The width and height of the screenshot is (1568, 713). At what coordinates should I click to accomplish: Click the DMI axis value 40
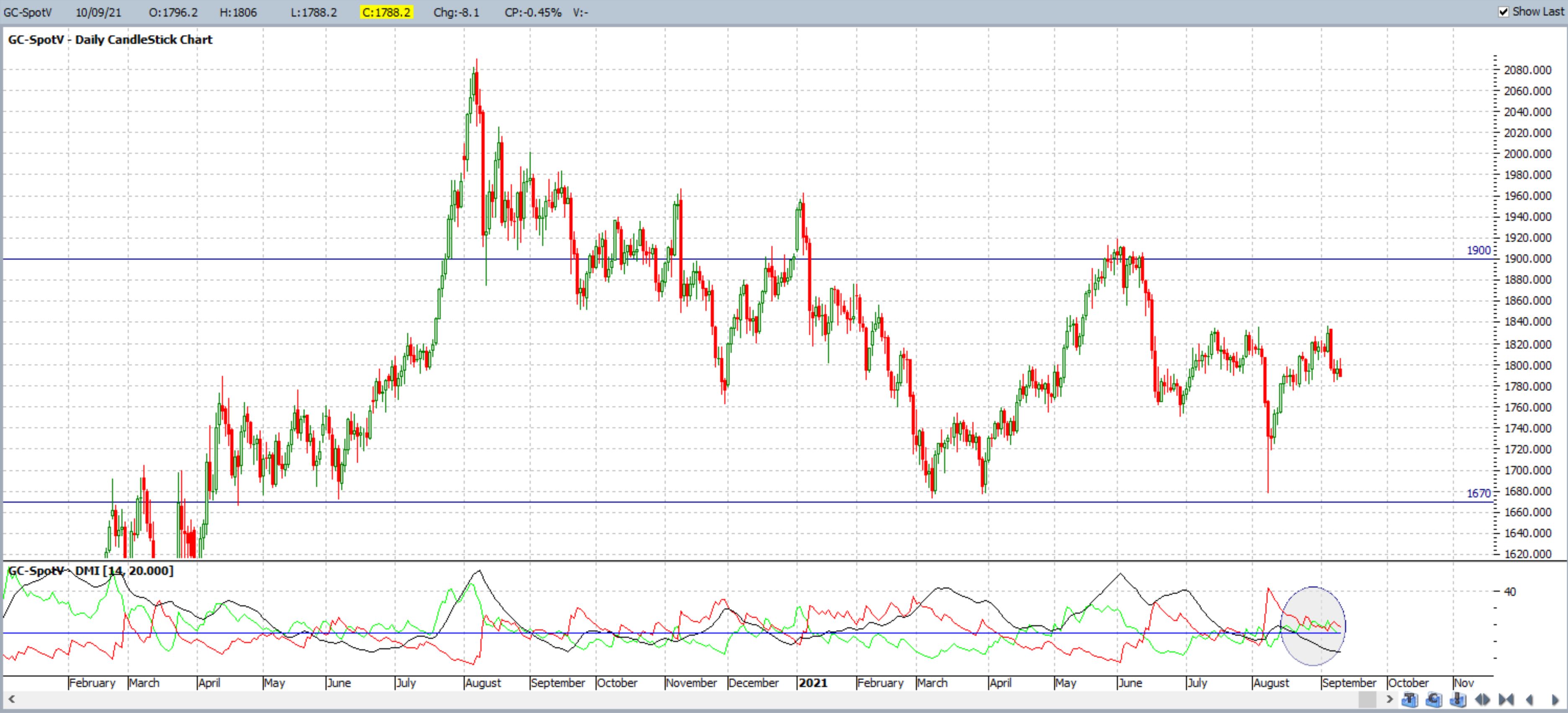point(1509,591)
